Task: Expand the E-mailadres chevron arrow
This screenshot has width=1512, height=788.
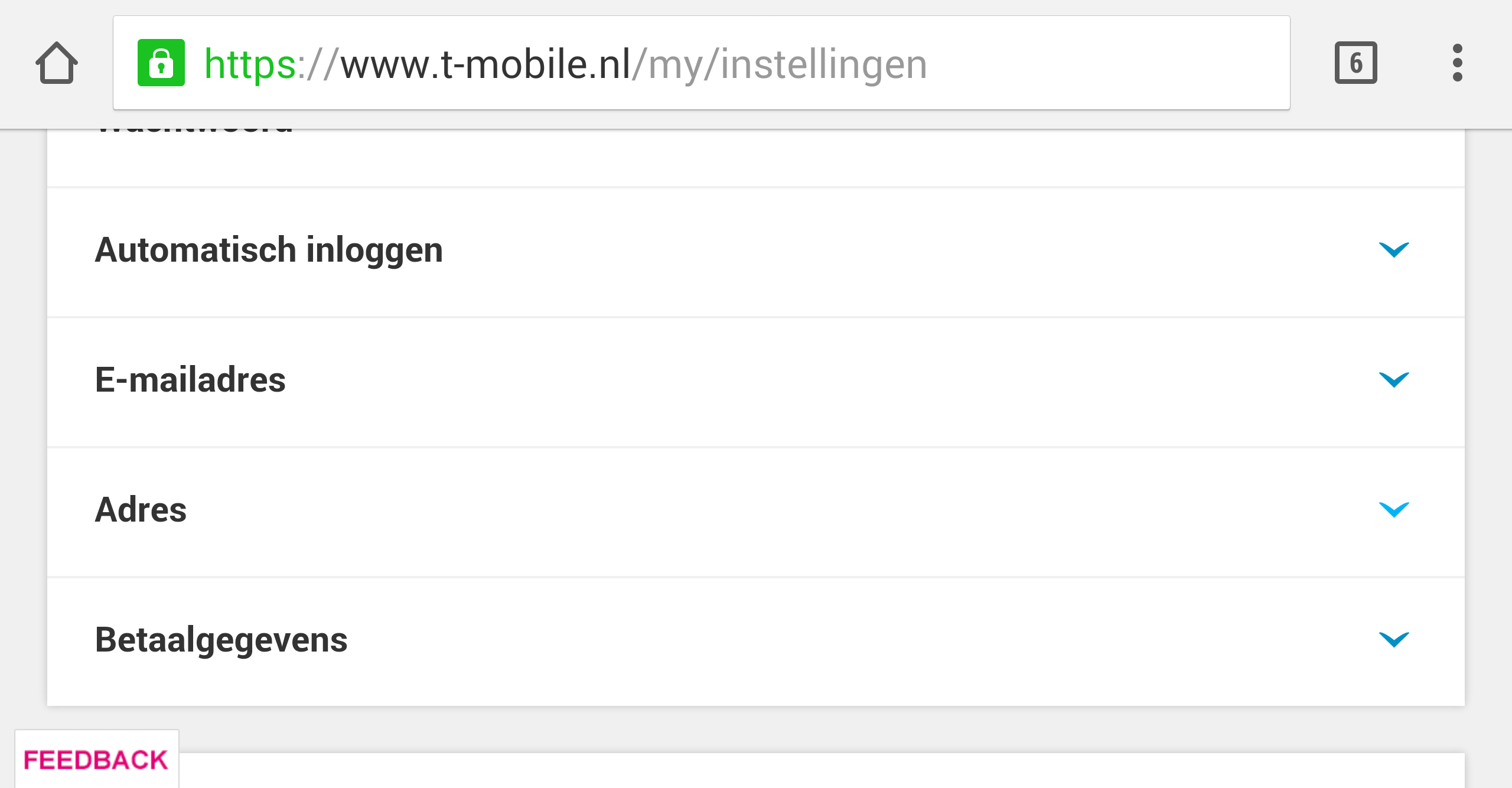Action: pyautogui.click(x=1394, y=379)
